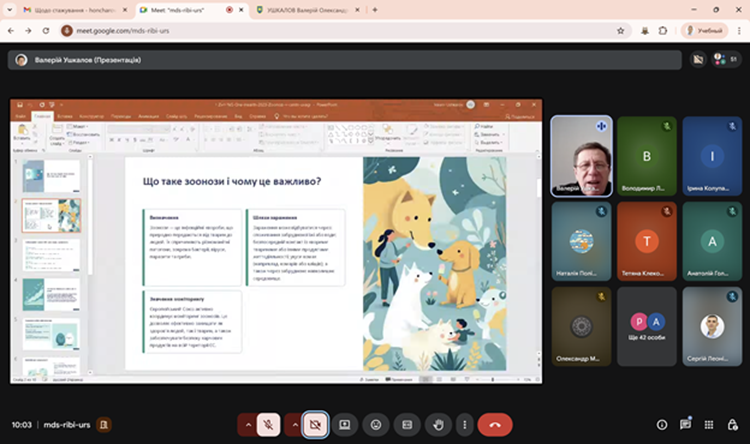This screenshot has width=750, height=444.
Task: Click the Share screen button
Action: tap(345, 424)
